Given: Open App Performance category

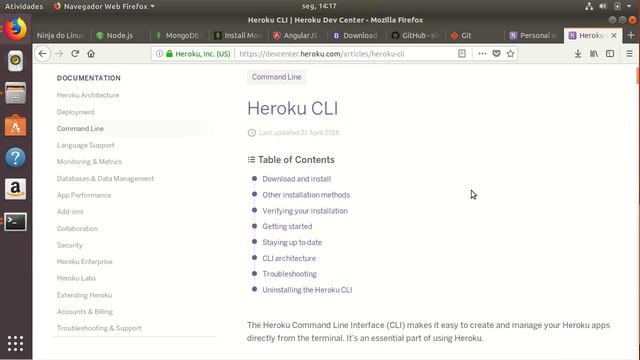Looking at the screenshot, I should tap(84, 195).
